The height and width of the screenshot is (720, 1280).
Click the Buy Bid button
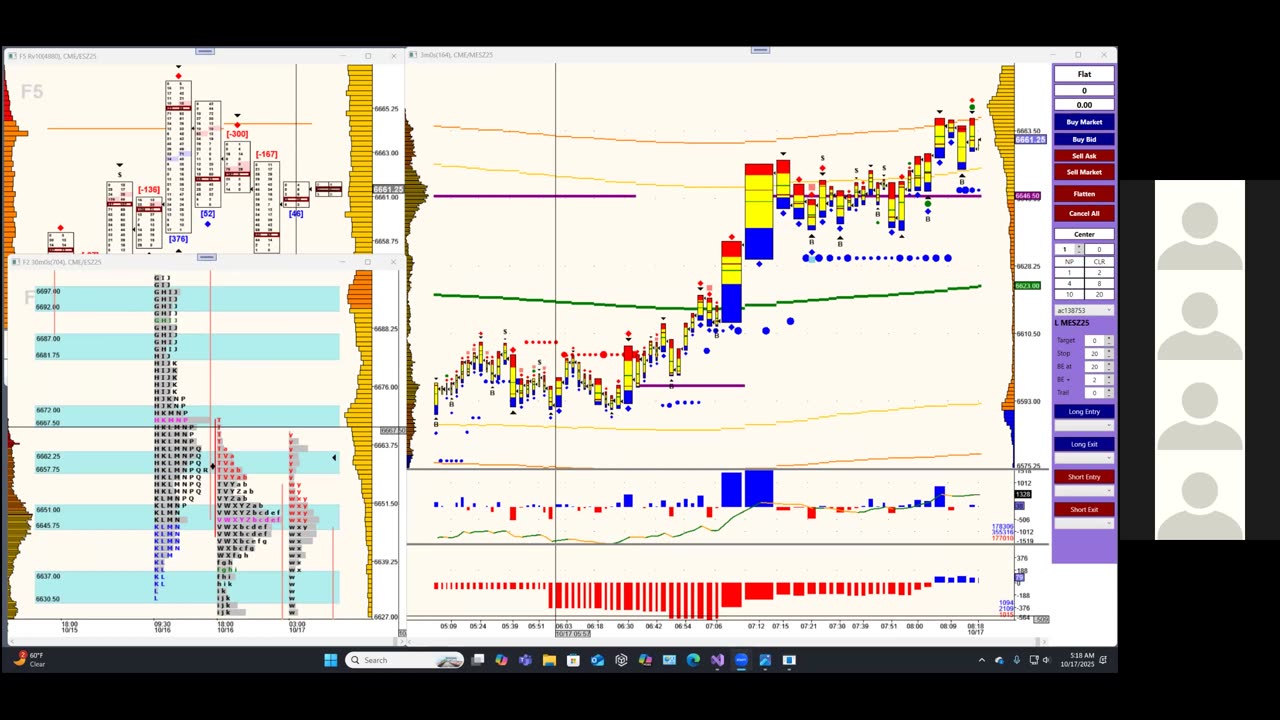point(1084,139)
